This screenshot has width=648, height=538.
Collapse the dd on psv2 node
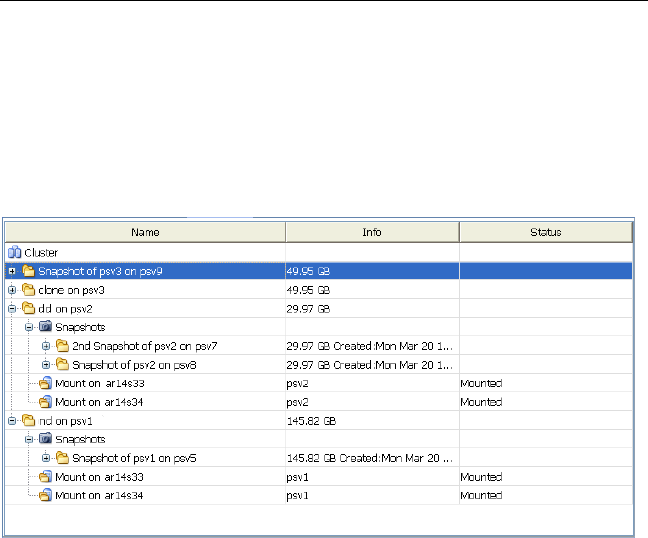point(12,308)
